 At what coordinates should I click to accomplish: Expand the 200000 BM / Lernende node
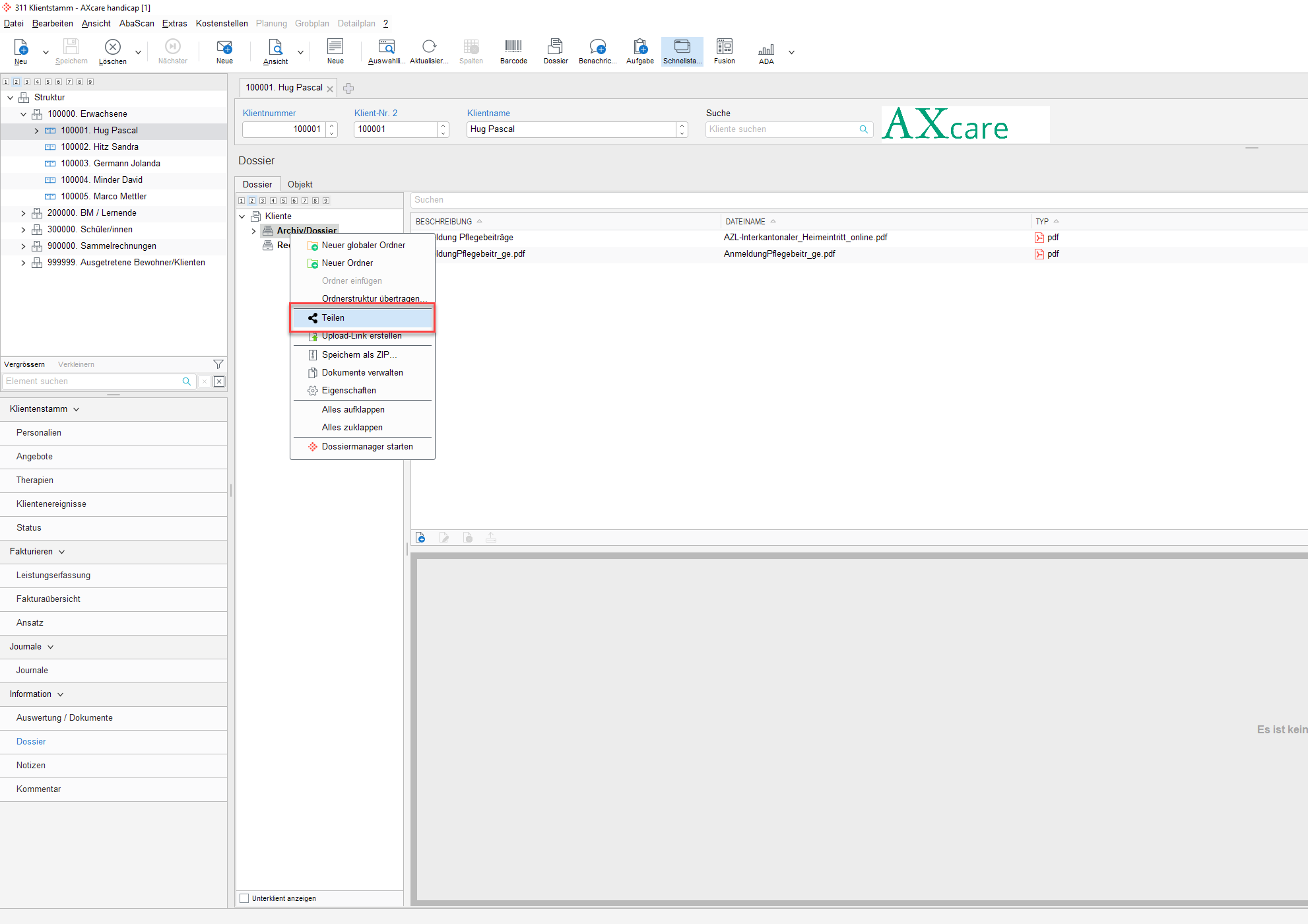(24, 213)
